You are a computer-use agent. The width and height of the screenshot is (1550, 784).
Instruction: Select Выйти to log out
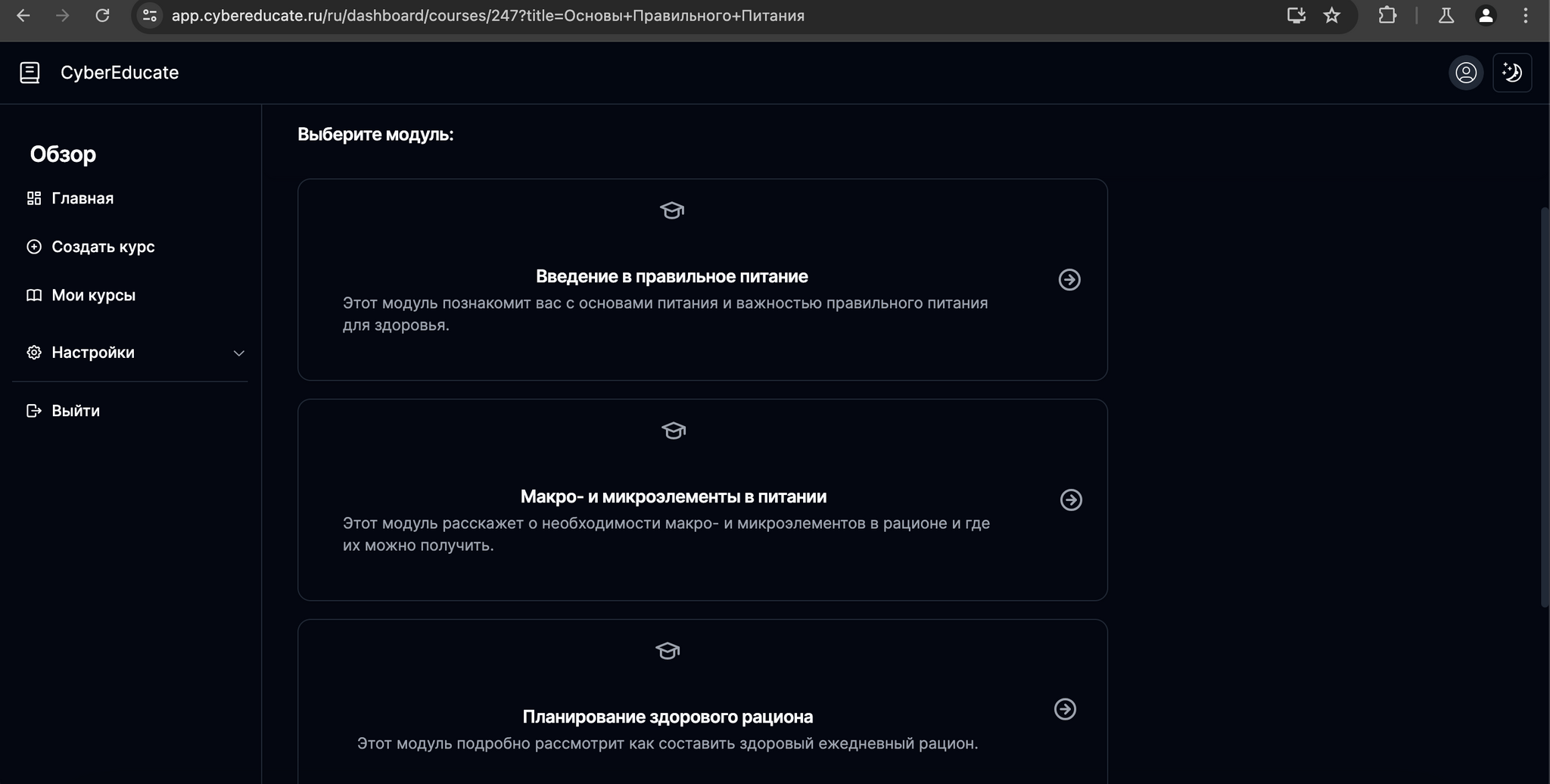(76, 411)
